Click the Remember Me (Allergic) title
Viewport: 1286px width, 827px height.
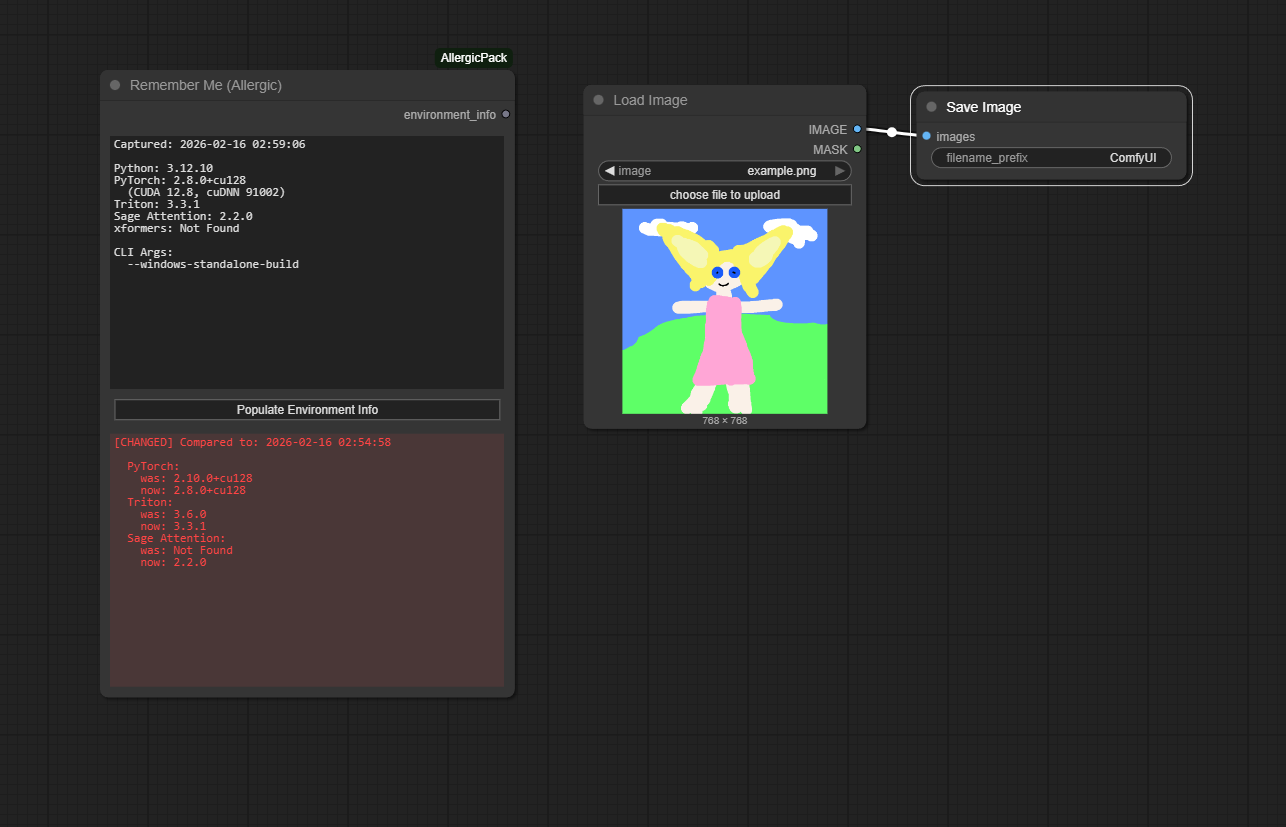[206, 85]
